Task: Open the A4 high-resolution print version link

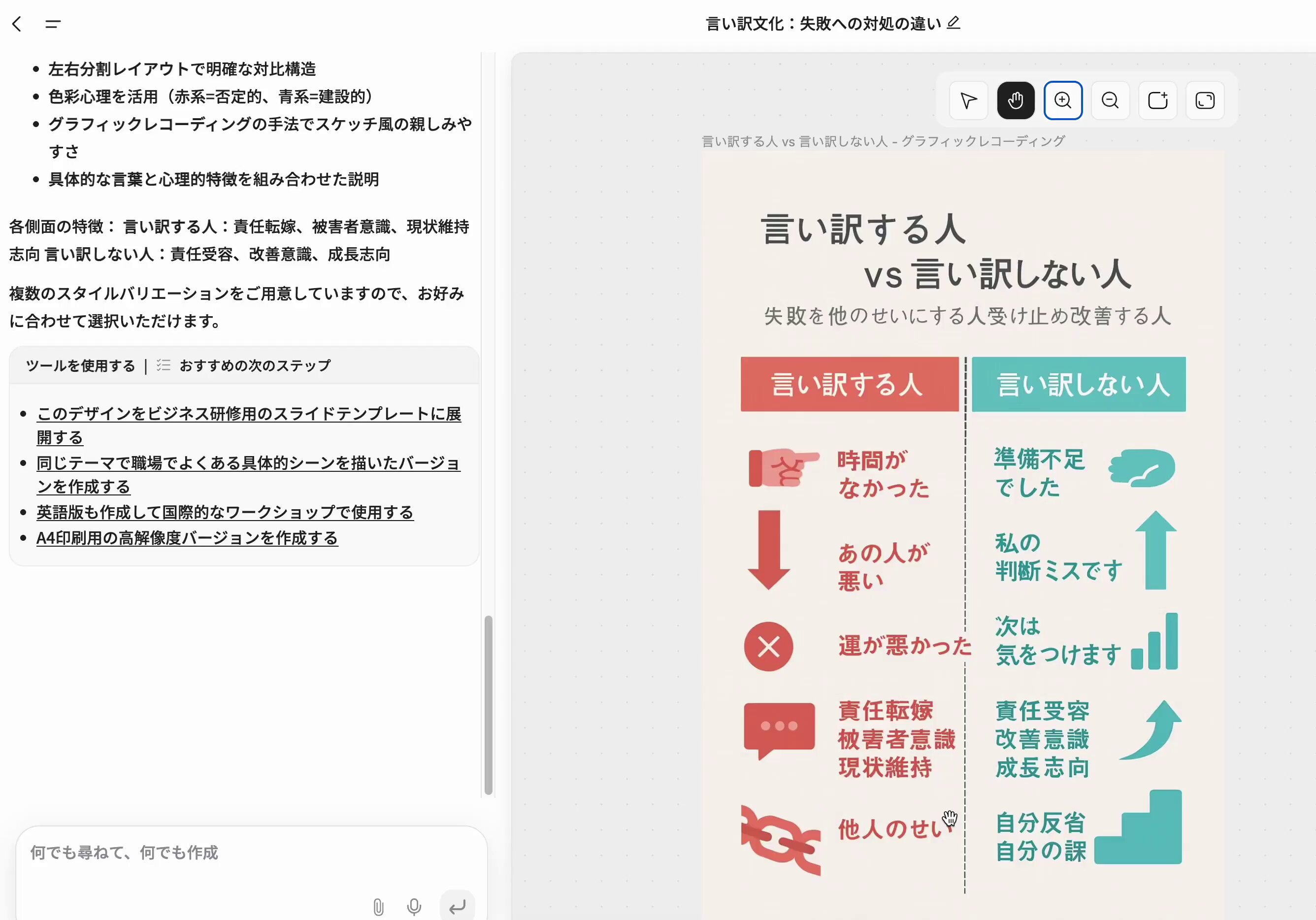Action: tap(187, 538)
